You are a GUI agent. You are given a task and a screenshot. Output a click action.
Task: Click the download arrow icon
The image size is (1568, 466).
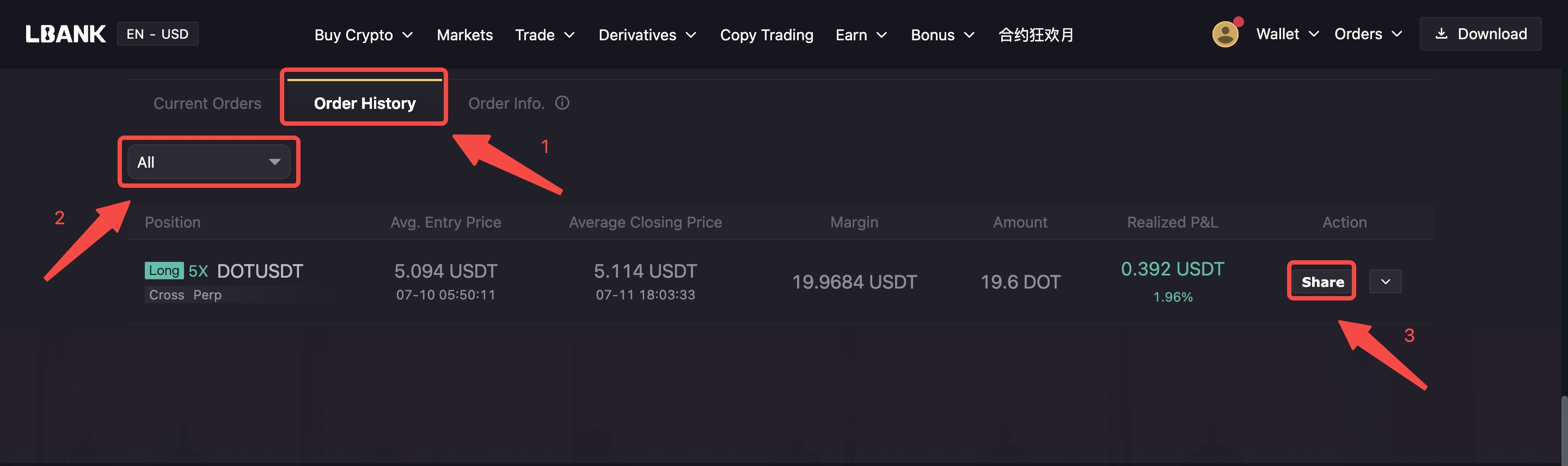pyautogui.click(x=1441, y=34)
